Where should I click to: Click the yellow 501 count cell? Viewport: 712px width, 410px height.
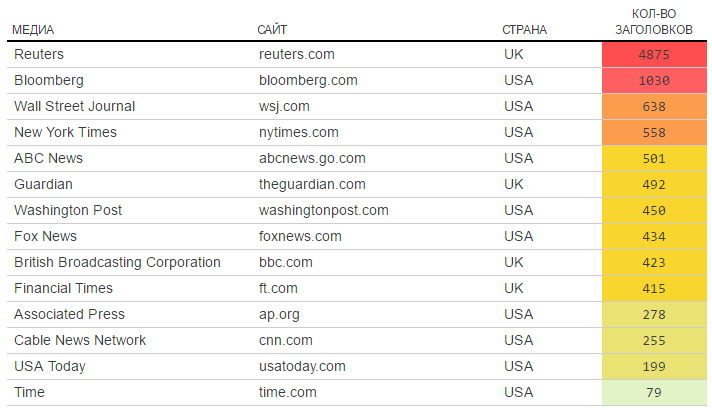tap(654, 158)
